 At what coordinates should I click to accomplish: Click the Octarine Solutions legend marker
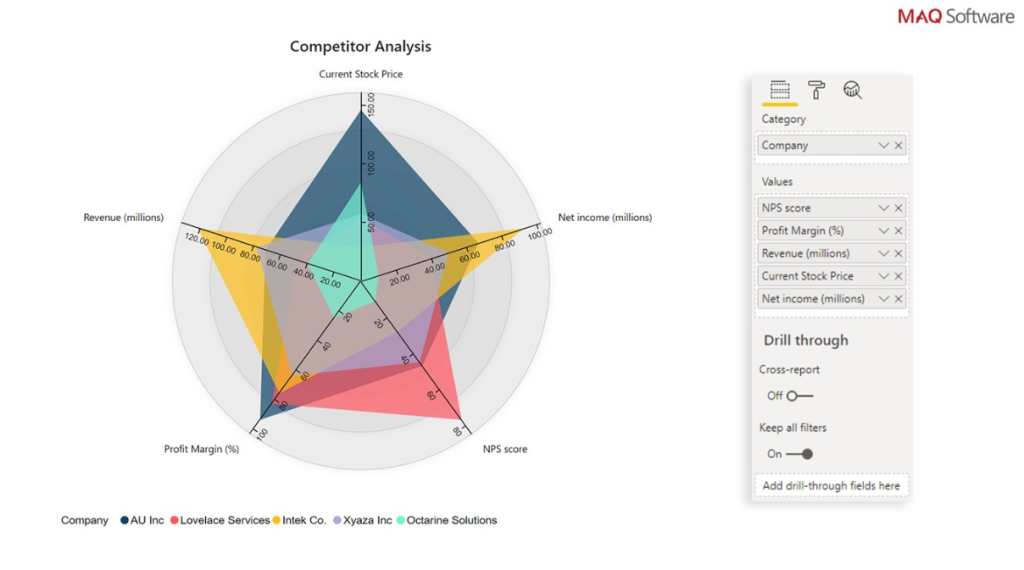coord(401,520)
